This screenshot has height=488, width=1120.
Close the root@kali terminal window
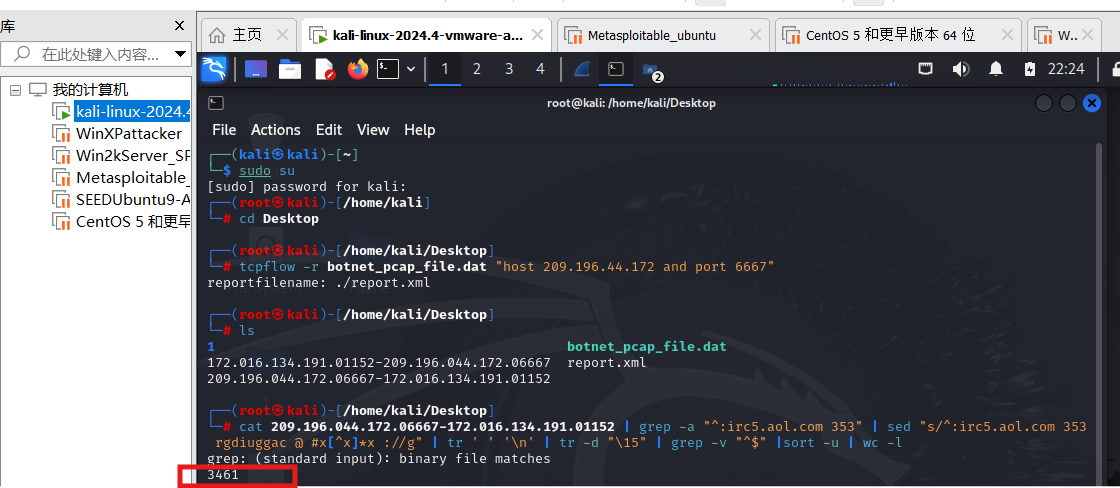pos(1091,104)
